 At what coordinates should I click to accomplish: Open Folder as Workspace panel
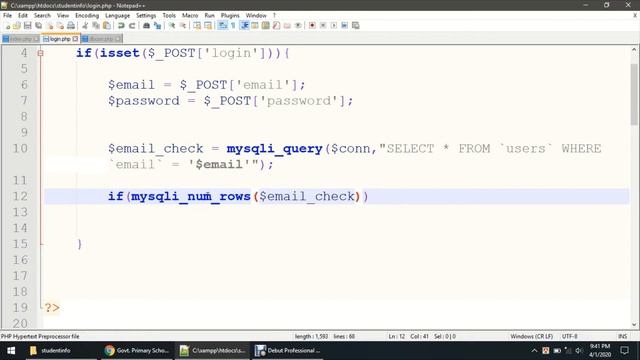pyautogui.click(x=287, y=25)
